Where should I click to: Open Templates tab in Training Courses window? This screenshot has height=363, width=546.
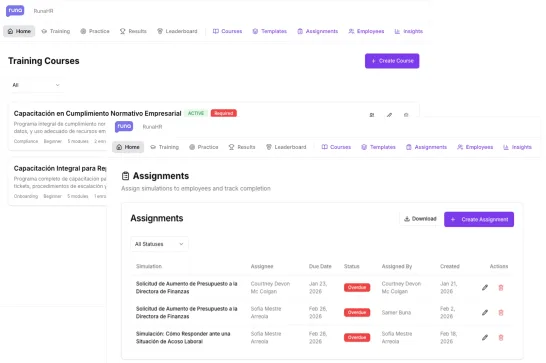click(270, 31)
